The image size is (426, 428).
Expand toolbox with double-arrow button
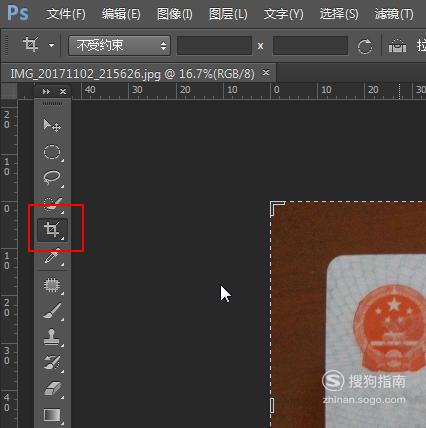pyautogui.click(x=46, y=91)
